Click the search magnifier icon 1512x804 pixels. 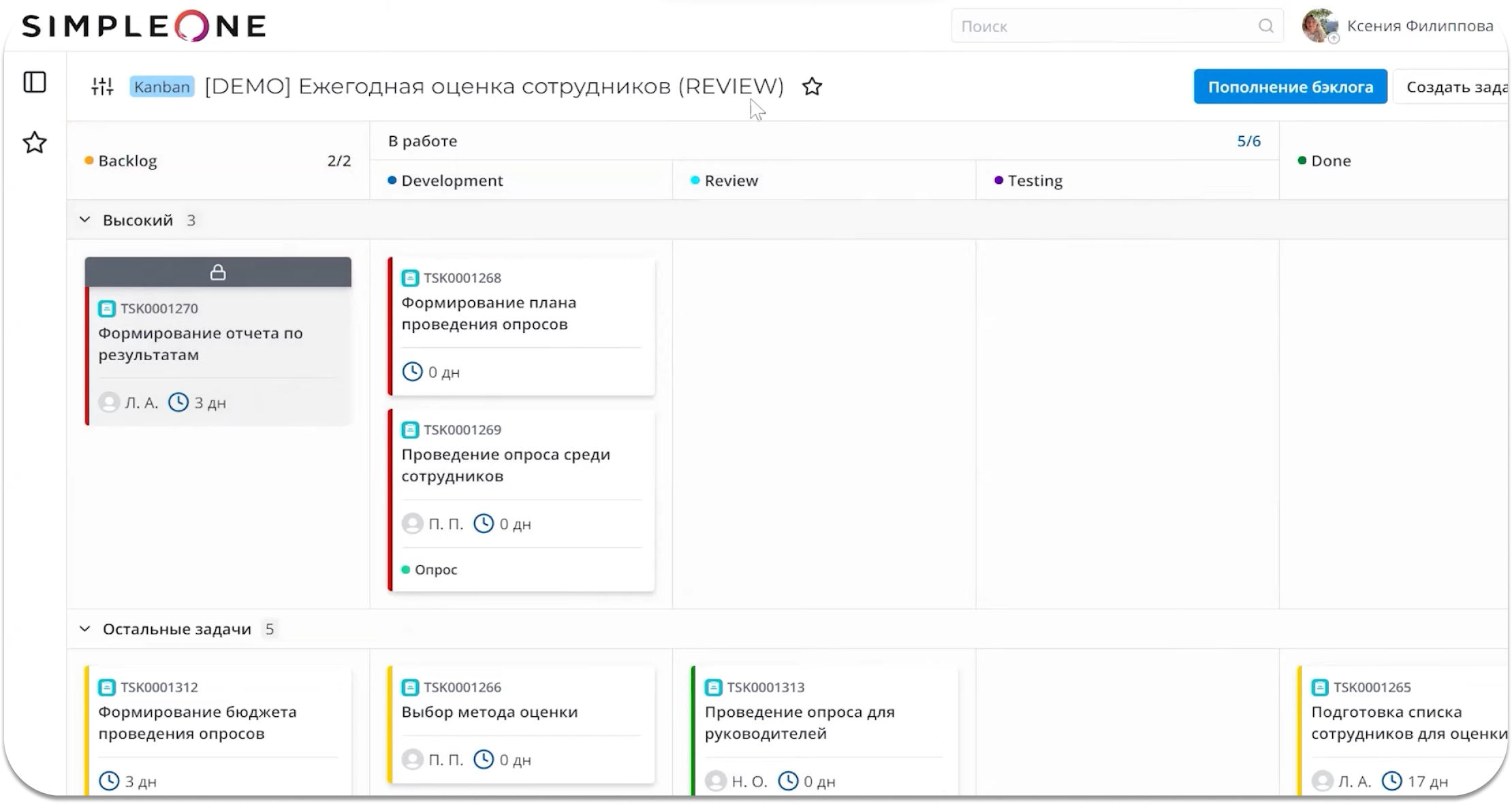(x=1265, y=26)
